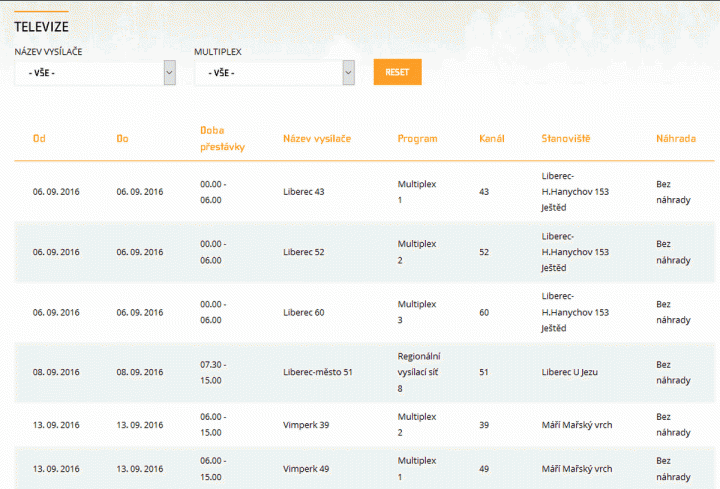
Task: Sort by the Kanál column header
Action: (492, 138)
